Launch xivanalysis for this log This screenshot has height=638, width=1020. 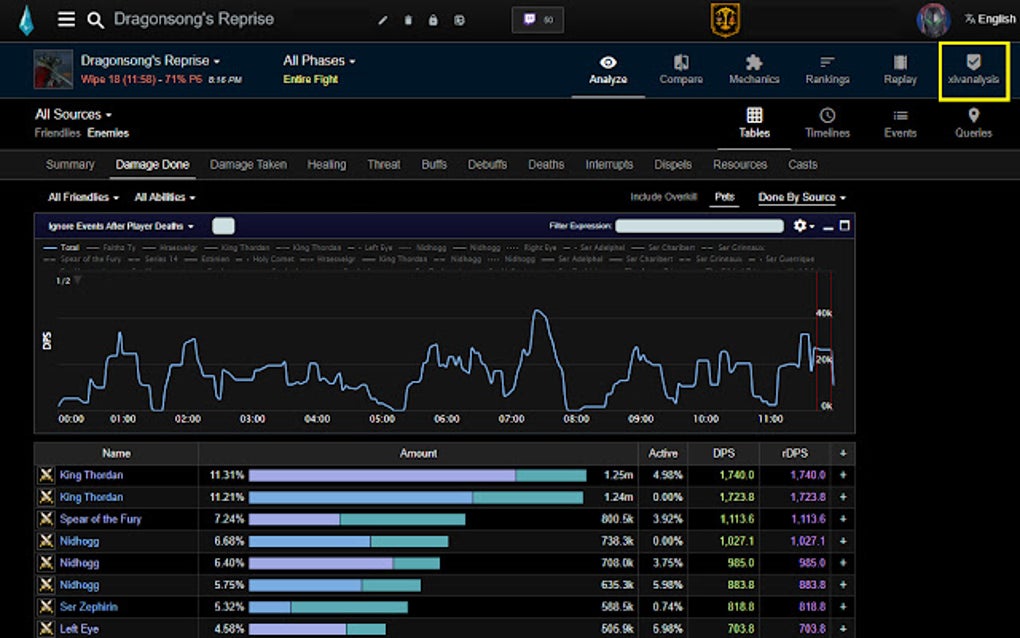click(x=973, y=70)
